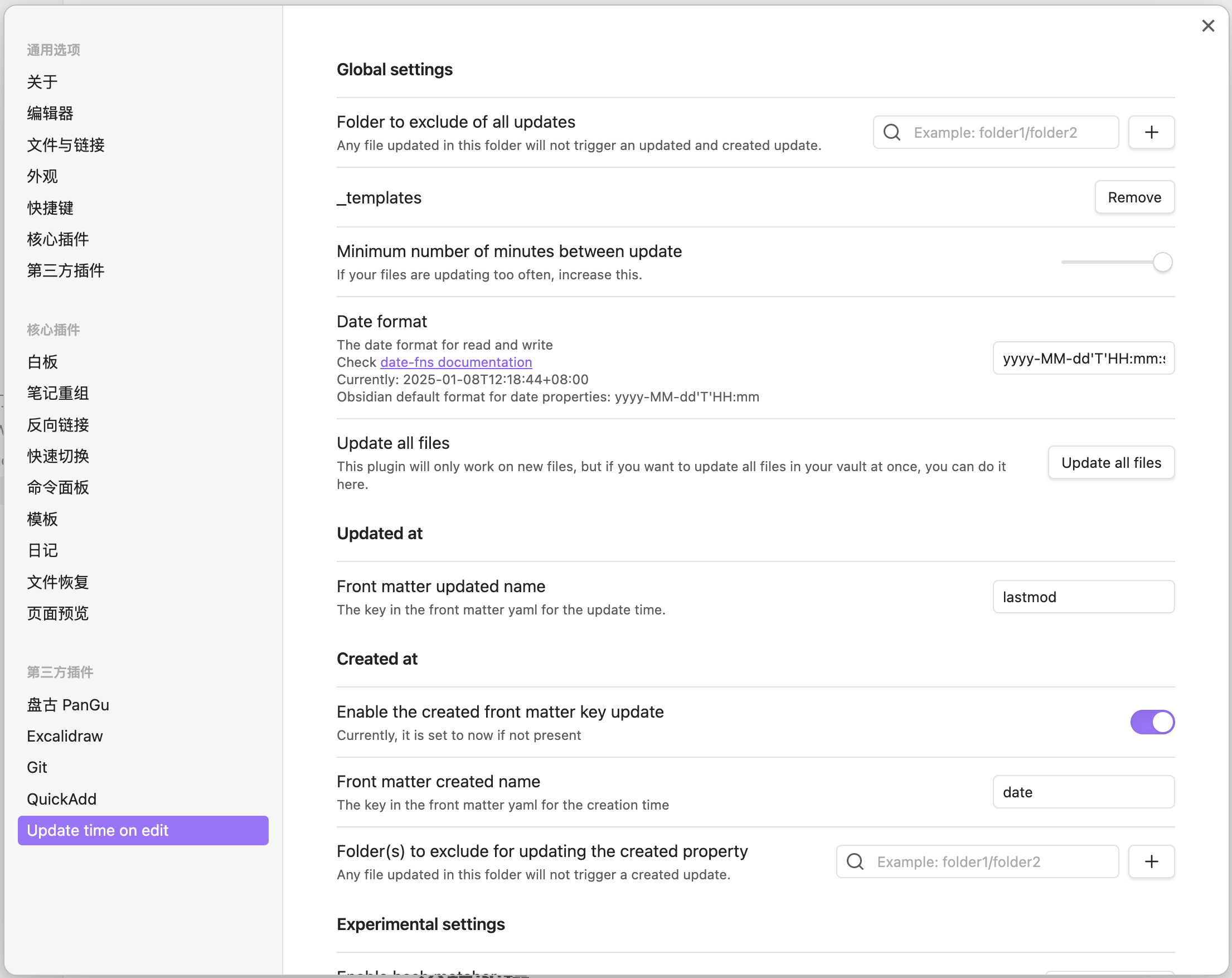Adjust the minimum minutes between update slider
This screenshot has width=1232, height=978.
1162,263
